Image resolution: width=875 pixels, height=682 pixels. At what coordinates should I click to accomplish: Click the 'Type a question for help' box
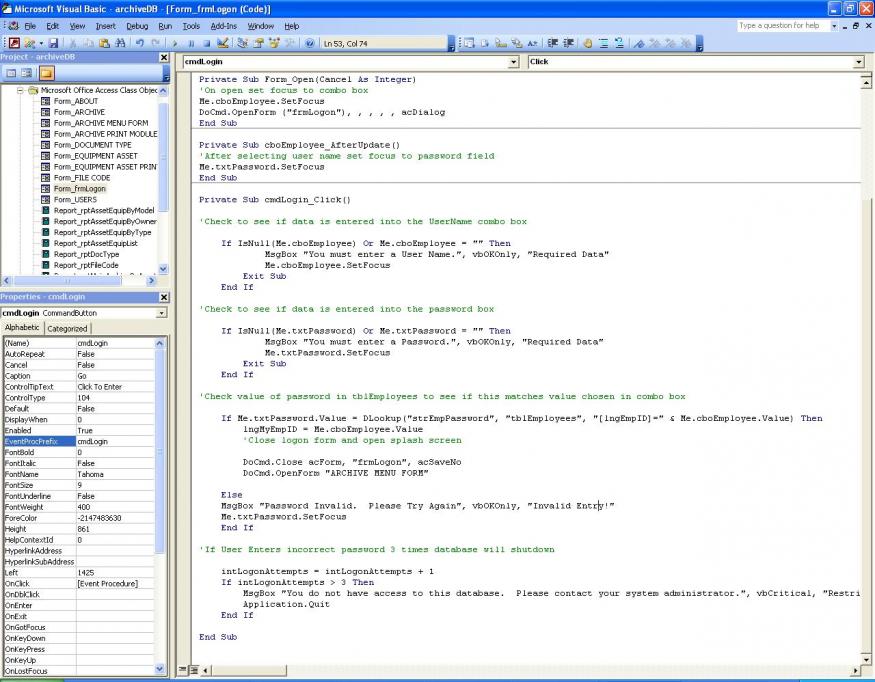[780, 25]
